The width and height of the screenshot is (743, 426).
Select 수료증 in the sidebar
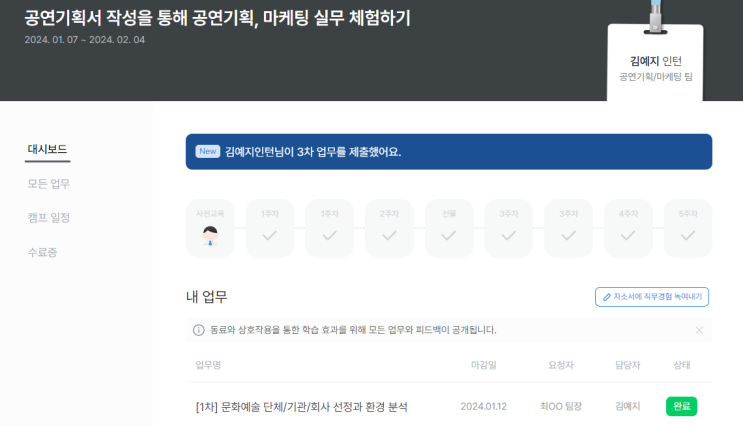coord(42,252)
